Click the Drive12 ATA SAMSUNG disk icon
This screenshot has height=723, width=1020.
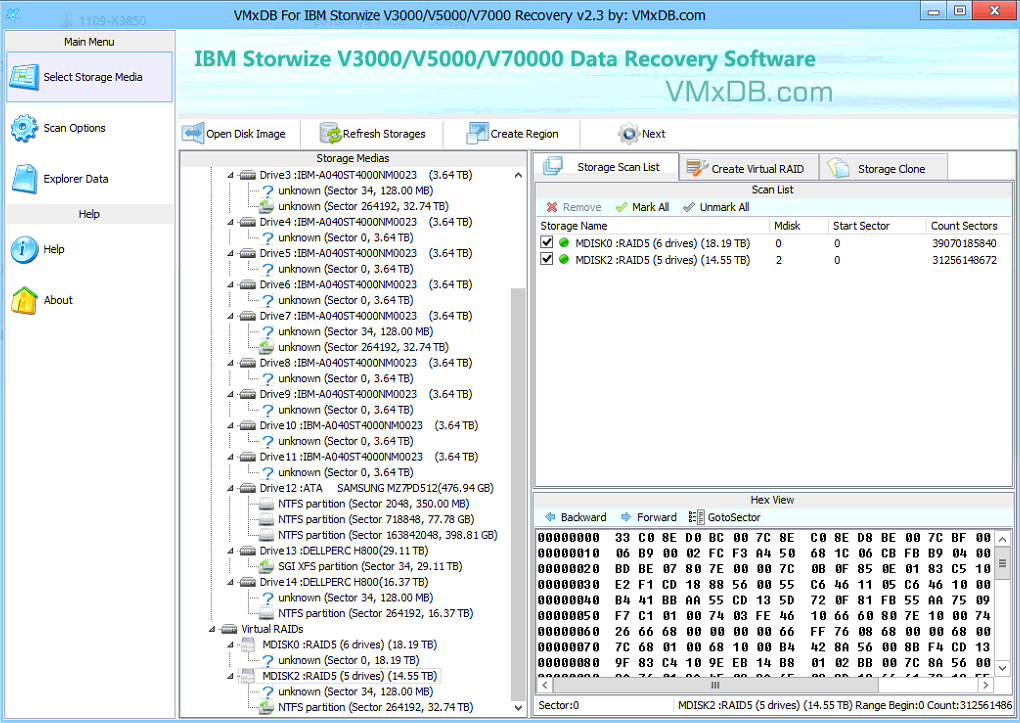247,488
